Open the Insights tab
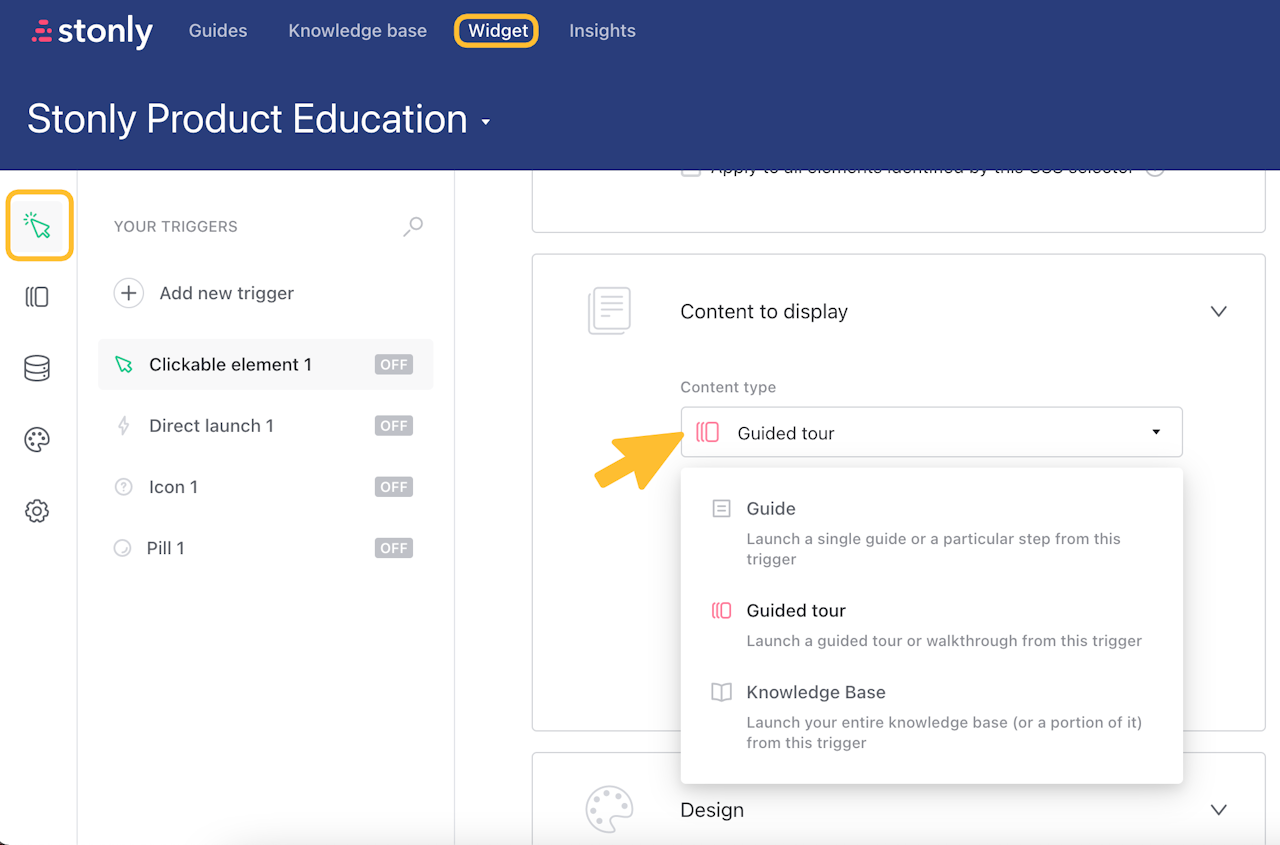Screen dimensions: 1280x845 pos(602,31)
